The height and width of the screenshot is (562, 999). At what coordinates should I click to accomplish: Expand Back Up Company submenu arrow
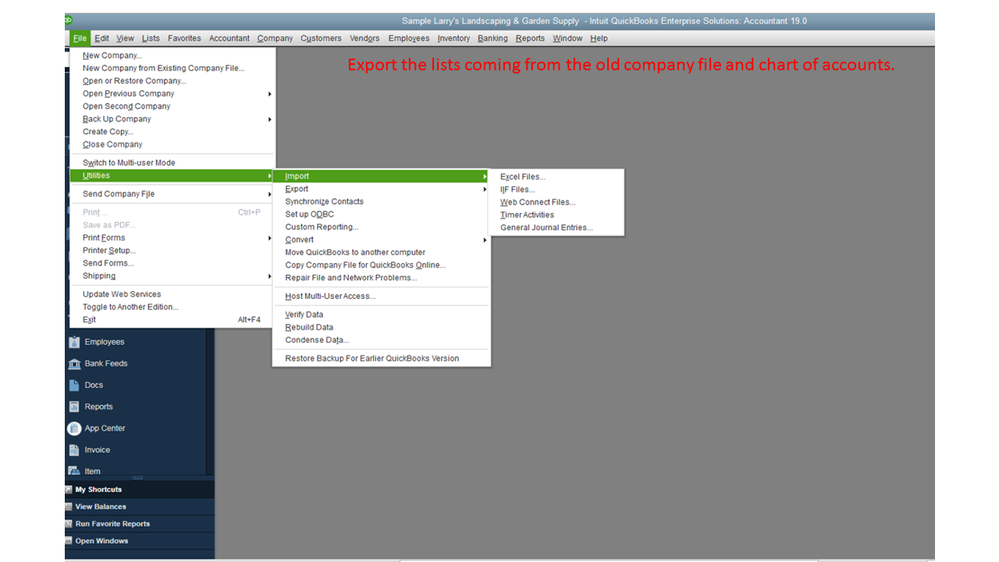[x=270, y=119]
